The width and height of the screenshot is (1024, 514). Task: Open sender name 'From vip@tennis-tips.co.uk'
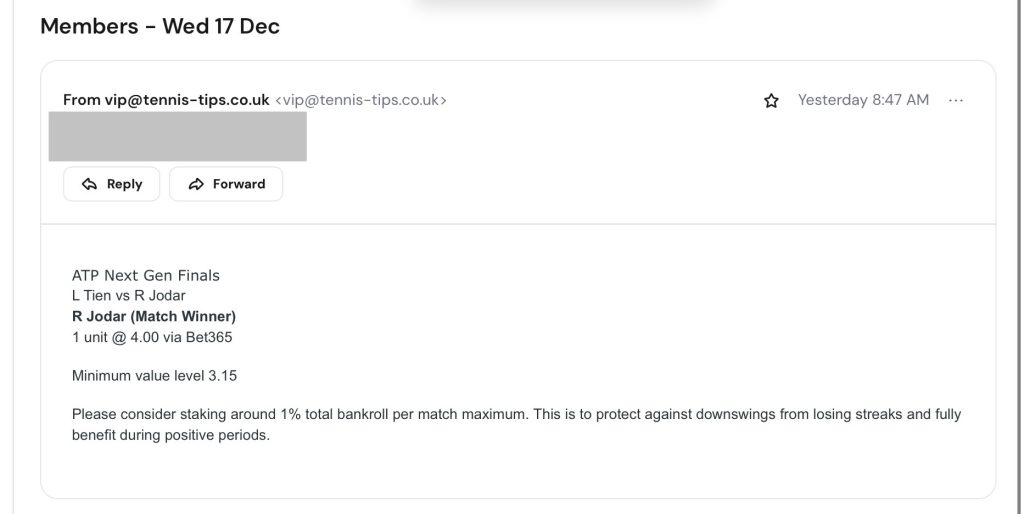coord(166,100)
